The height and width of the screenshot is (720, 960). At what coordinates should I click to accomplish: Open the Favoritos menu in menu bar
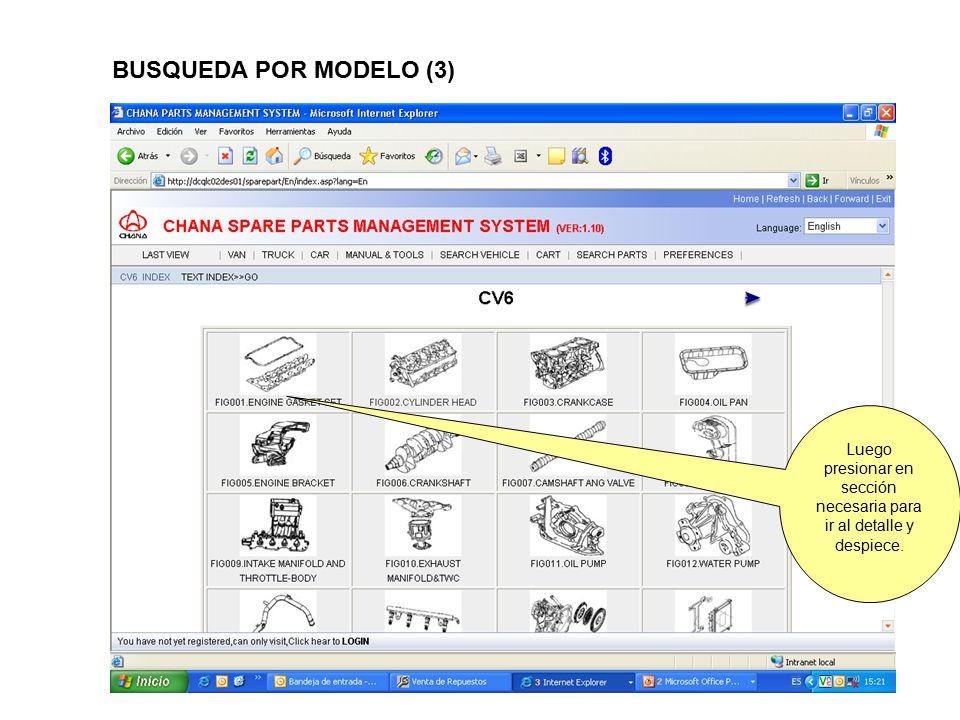click(236, 132)
